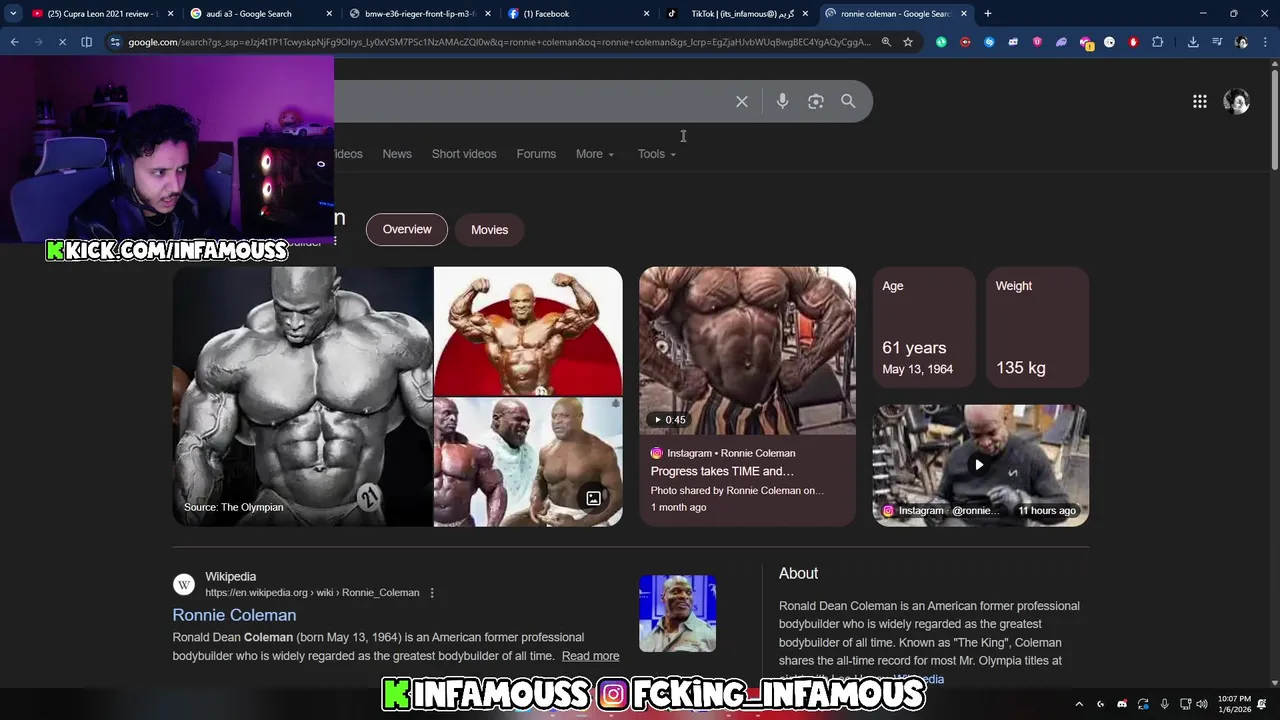Expand the More search filters dropdown
Screen dimensions: 1280x720
point(595,154)
